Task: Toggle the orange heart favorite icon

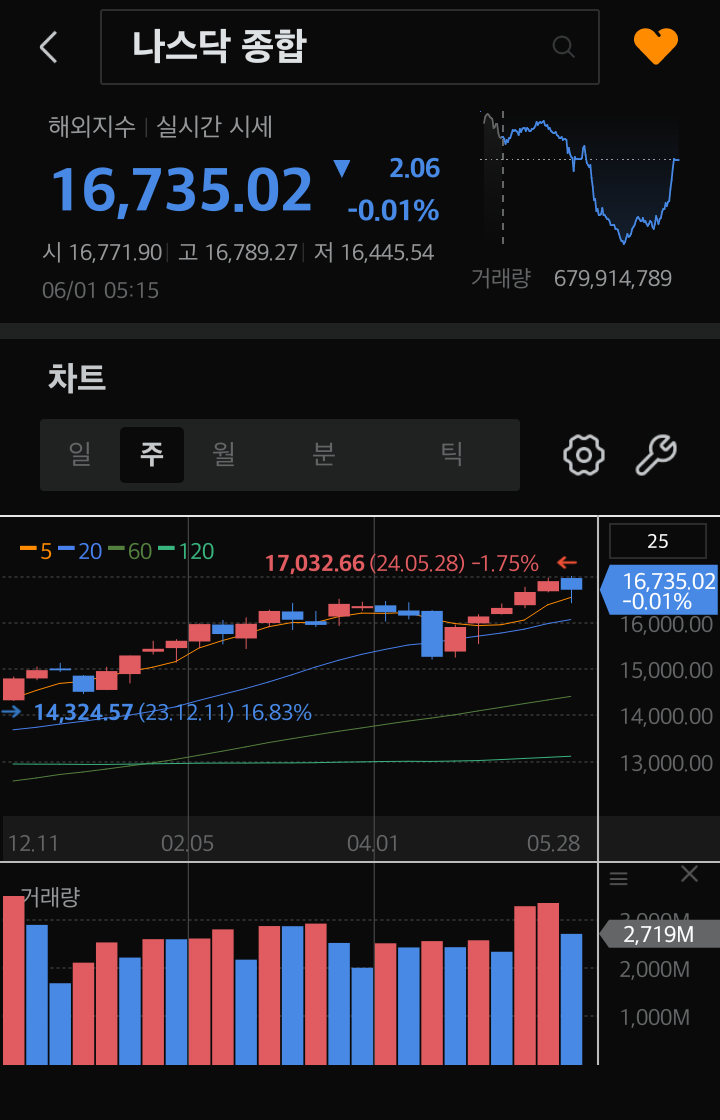Action: click(x=656, y=46)
